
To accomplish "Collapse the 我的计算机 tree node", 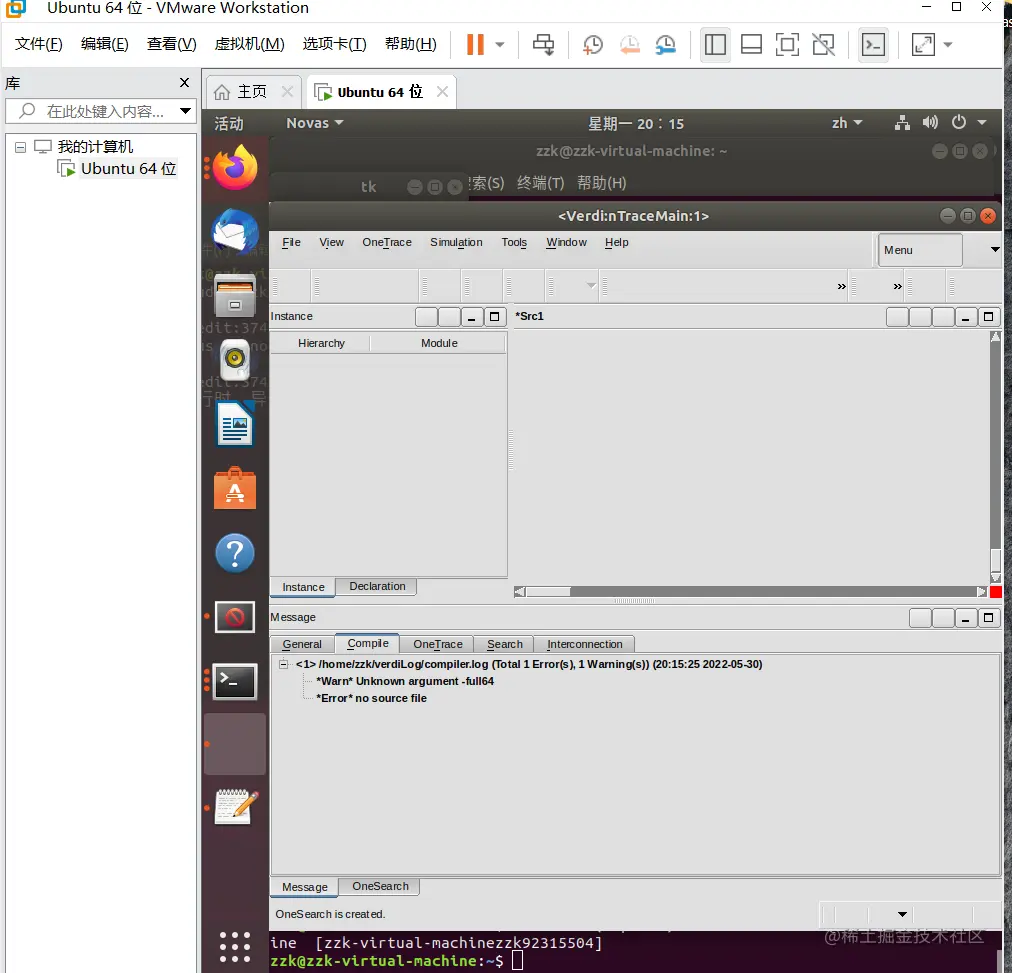I will tap(21, 147).
